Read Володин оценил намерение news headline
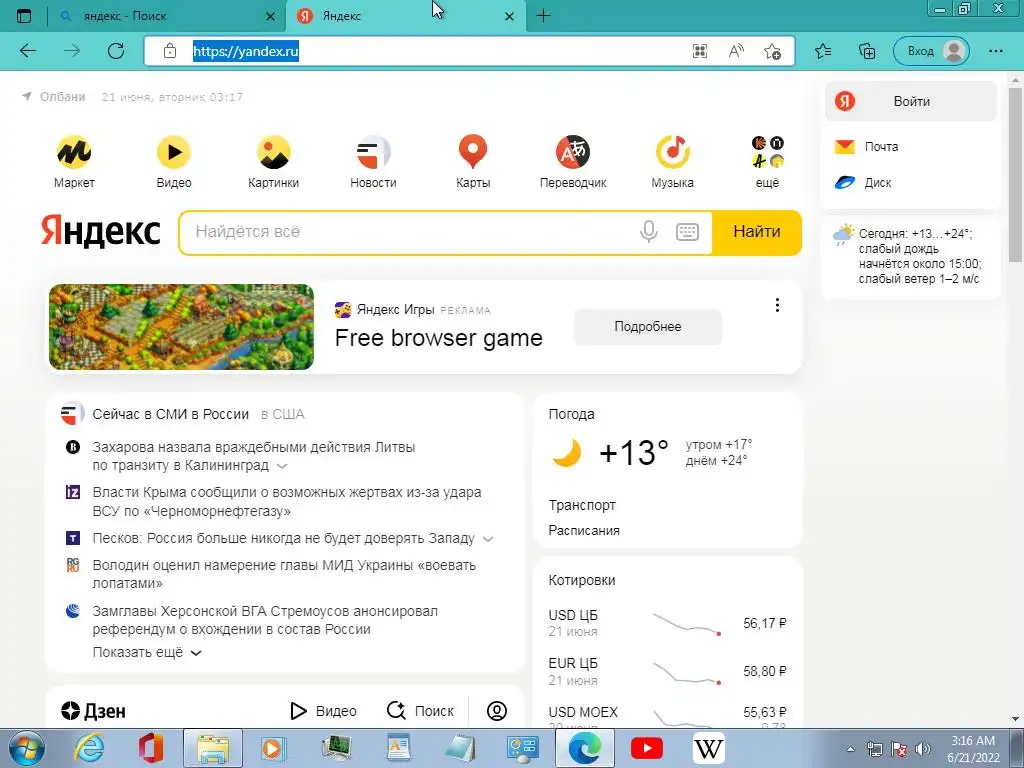Screen dimensions: 1024x768 click(284, 574)
